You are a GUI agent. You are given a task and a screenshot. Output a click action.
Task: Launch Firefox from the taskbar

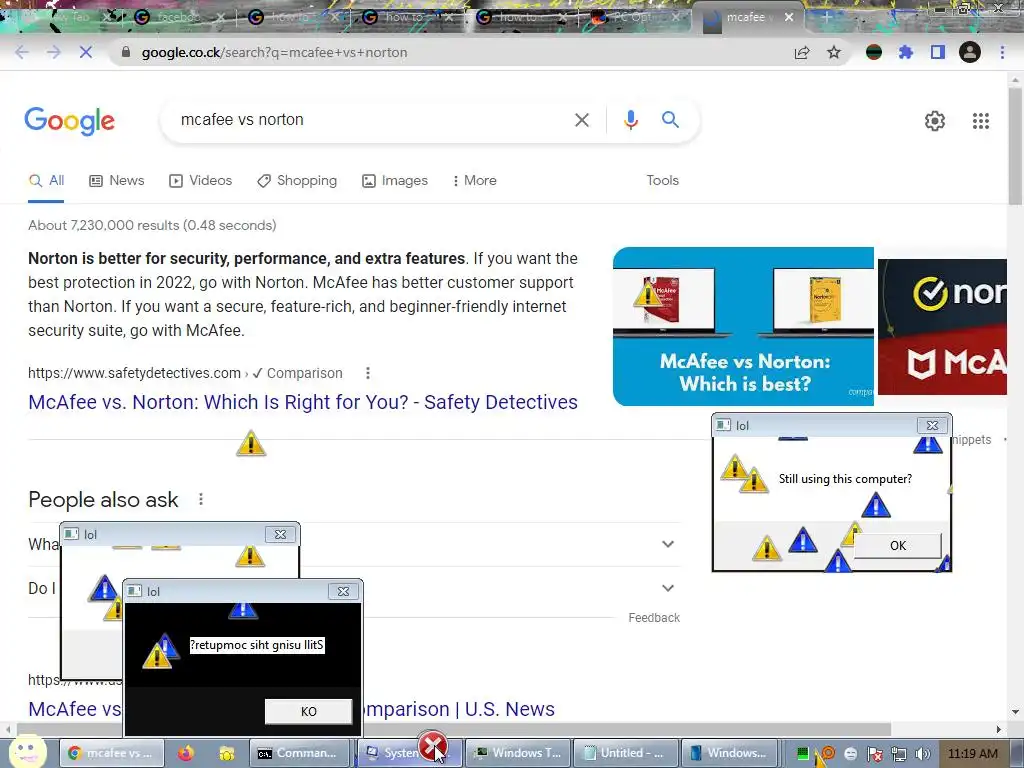pos(185,753)
